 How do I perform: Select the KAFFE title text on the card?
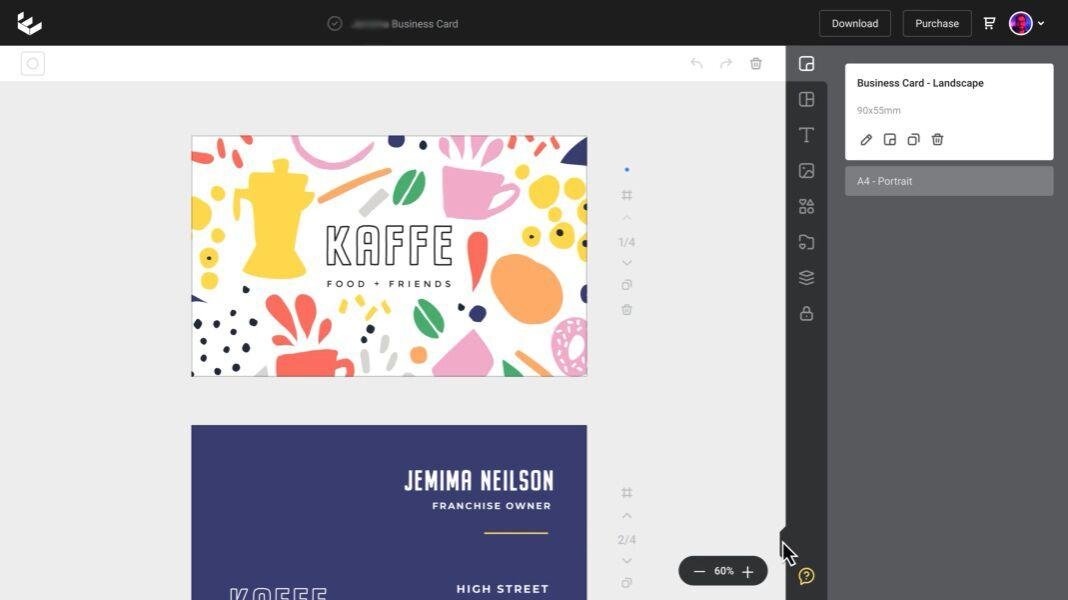[389, 246]
